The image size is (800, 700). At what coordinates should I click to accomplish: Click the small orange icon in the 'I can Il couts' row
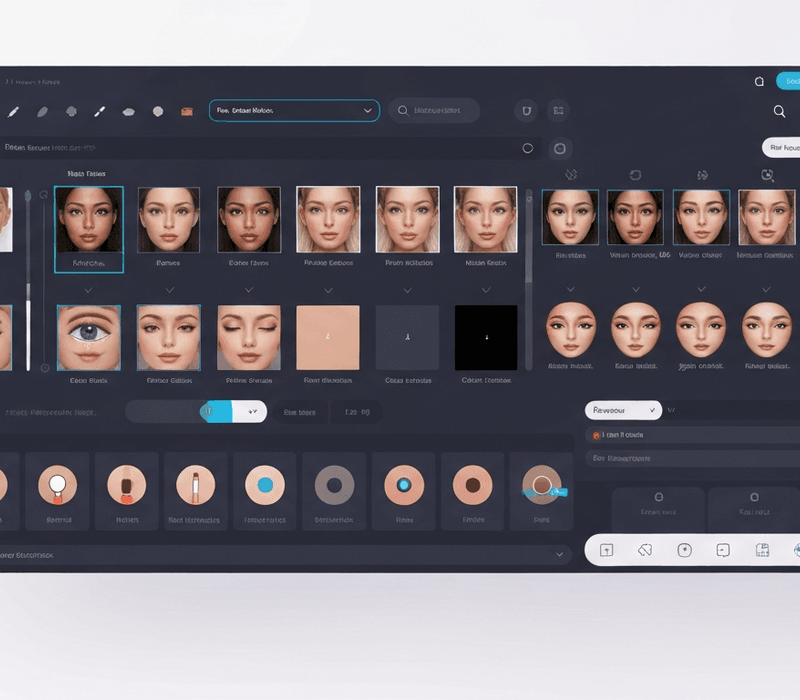click(595, 435)
